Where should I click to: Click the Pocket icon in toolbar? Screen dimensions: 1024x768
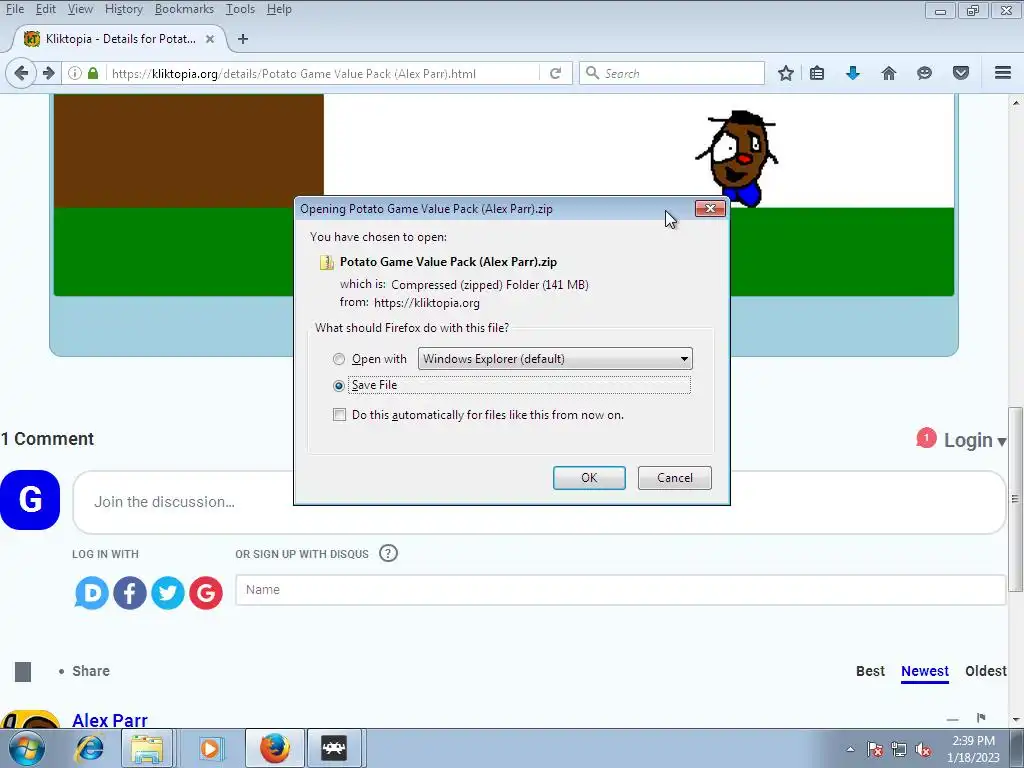(961, 73)
